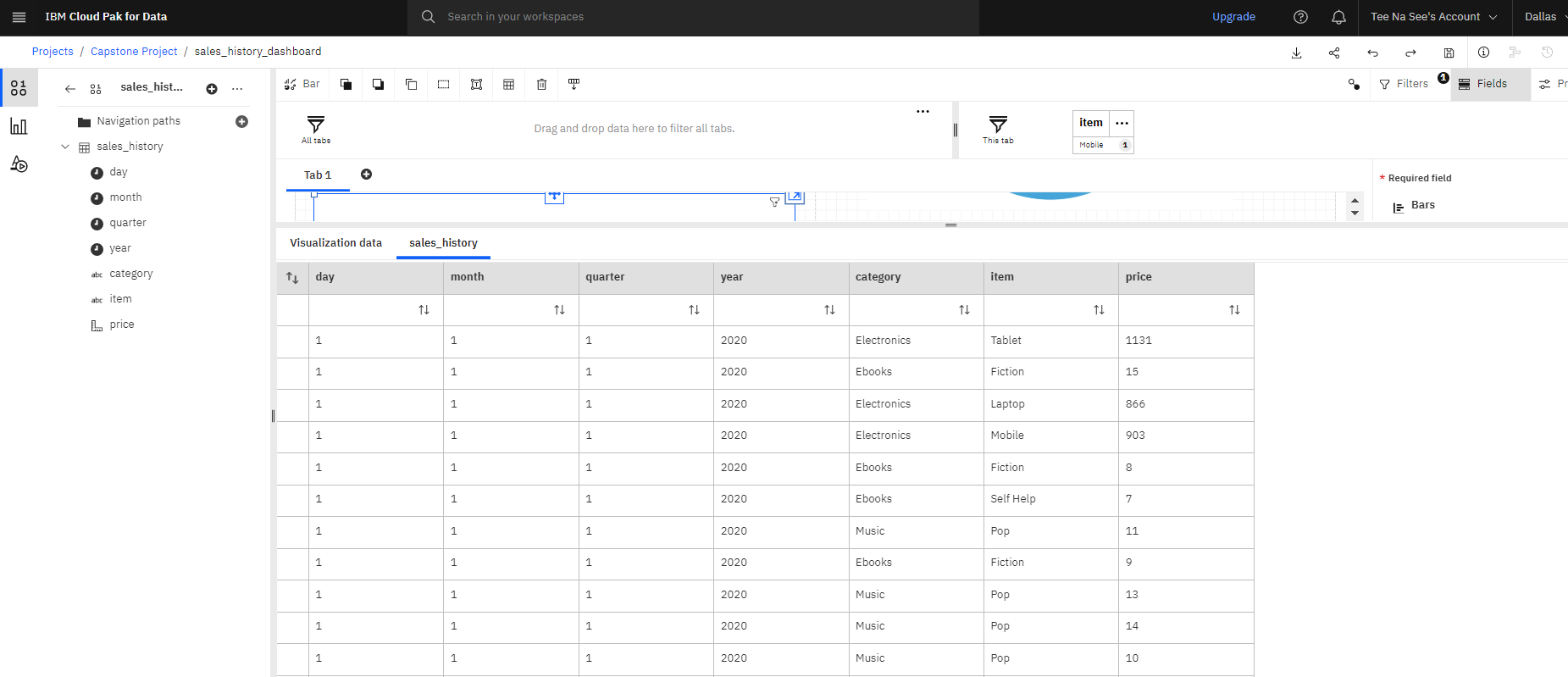Click the download dashboard icon
Screen dimensions: 1568x677
coord(1296,53)
